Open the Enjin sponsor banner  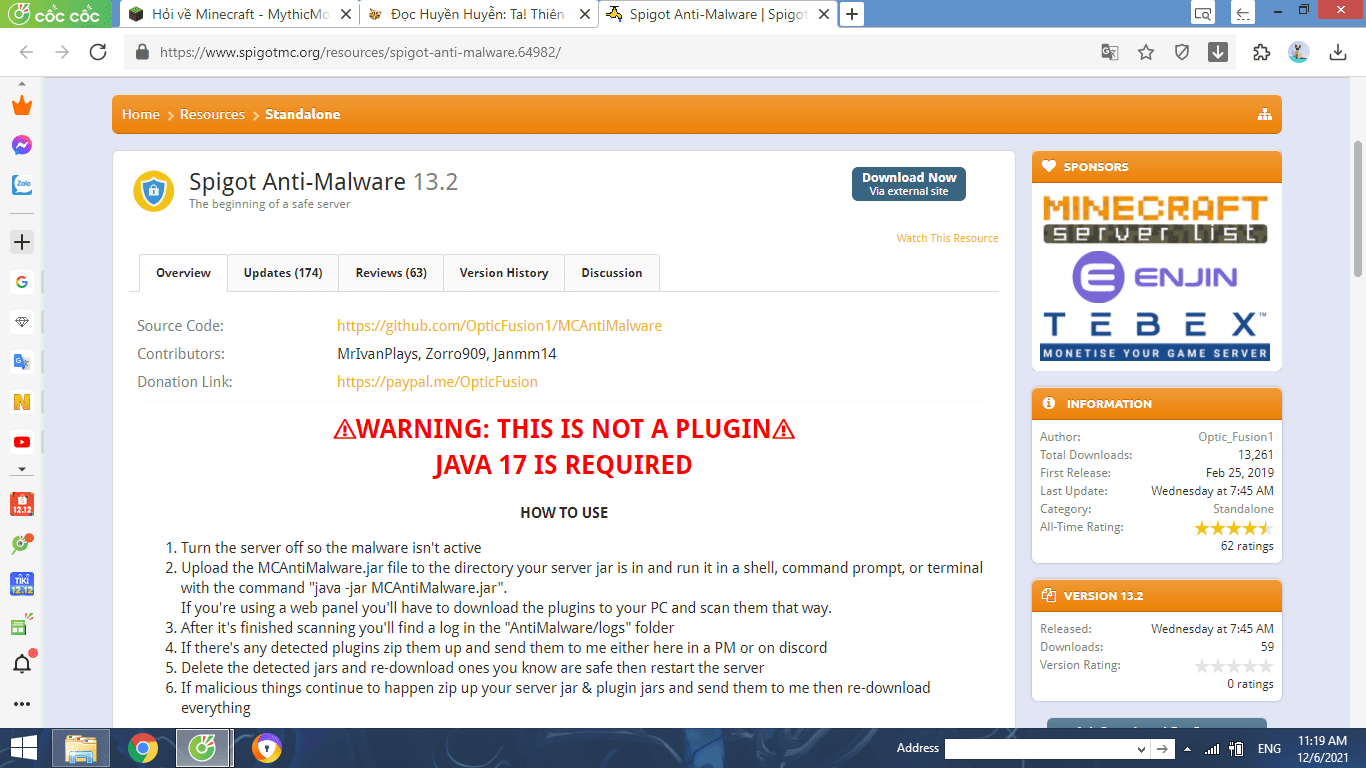click(1155, 277)
